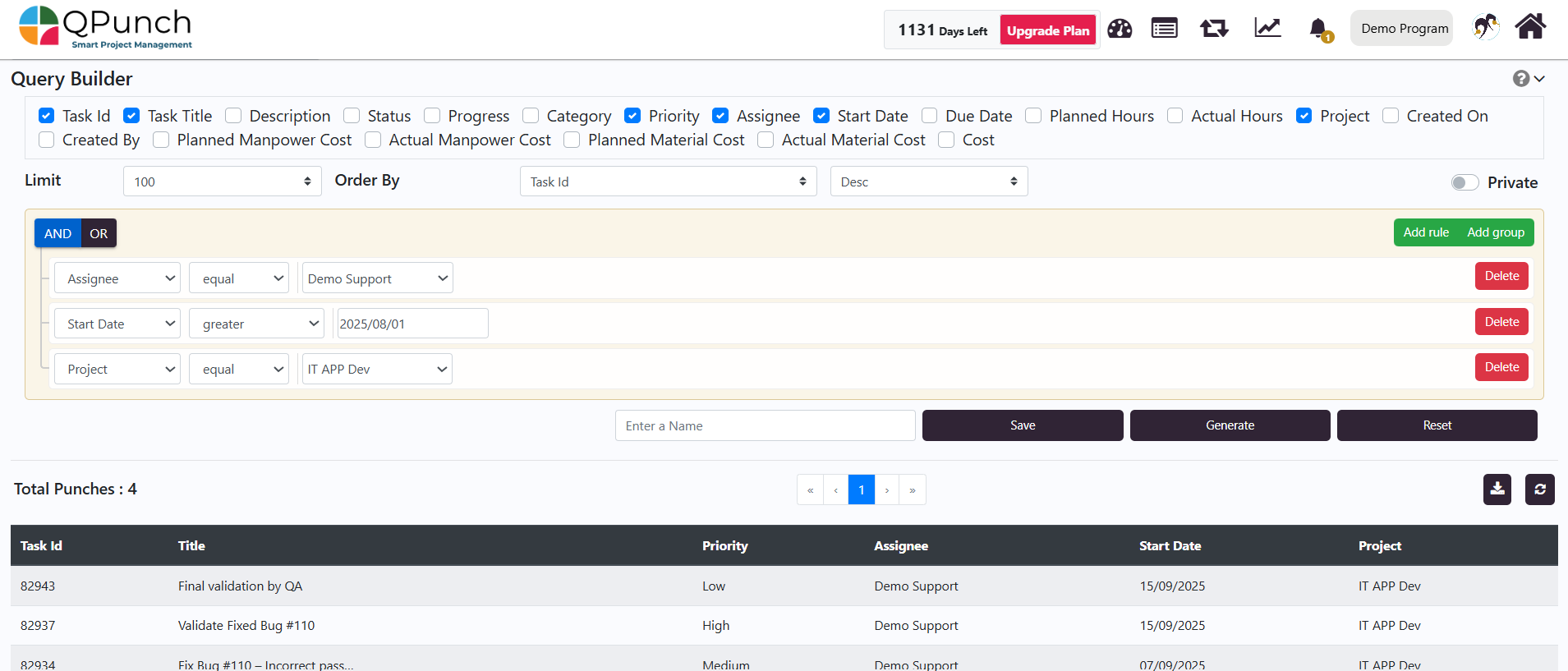Open the Desc sort direction dropdown

tap(928, 182)
